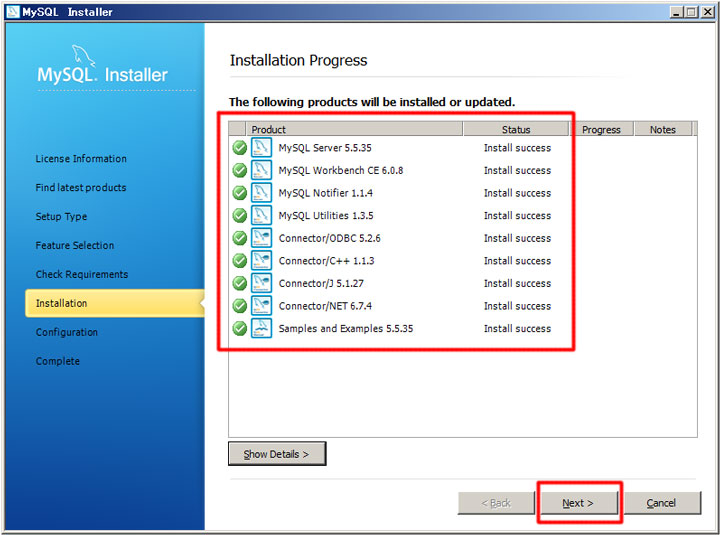Close the MySQL Installer window
720x535 pixels.
click(708, 12)
